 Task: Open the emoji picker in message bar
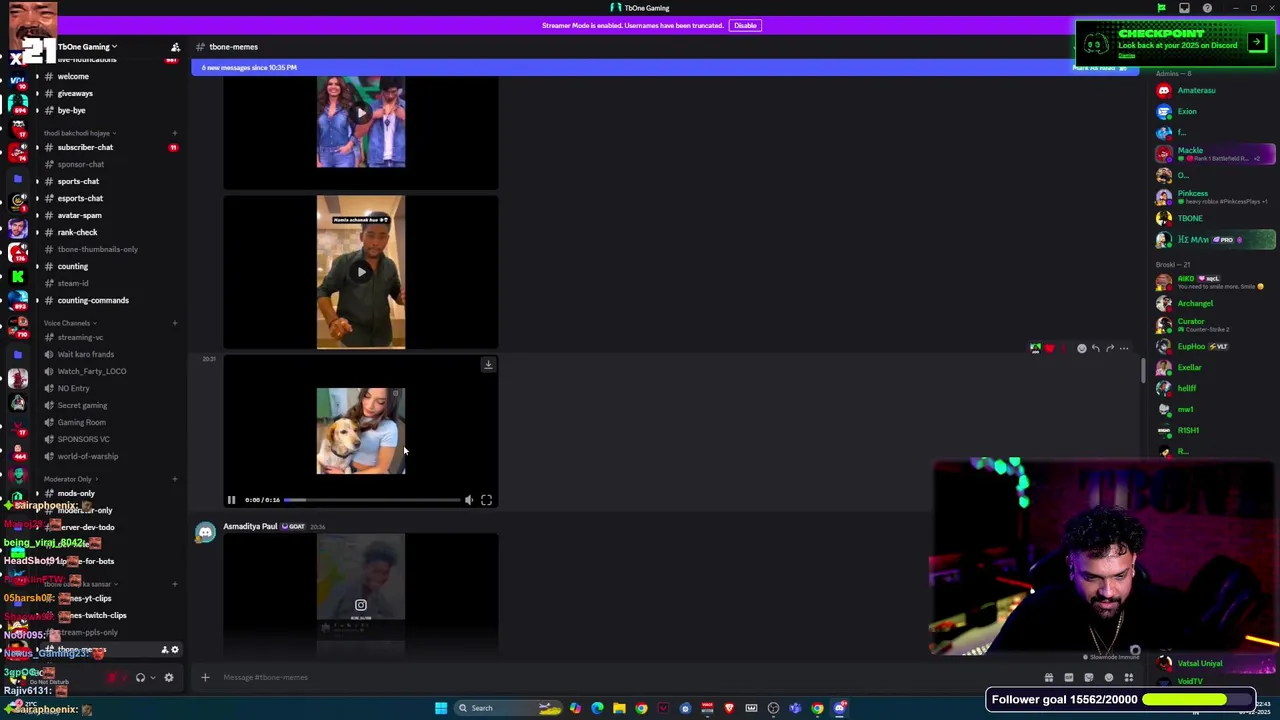tap(1109, 678)
